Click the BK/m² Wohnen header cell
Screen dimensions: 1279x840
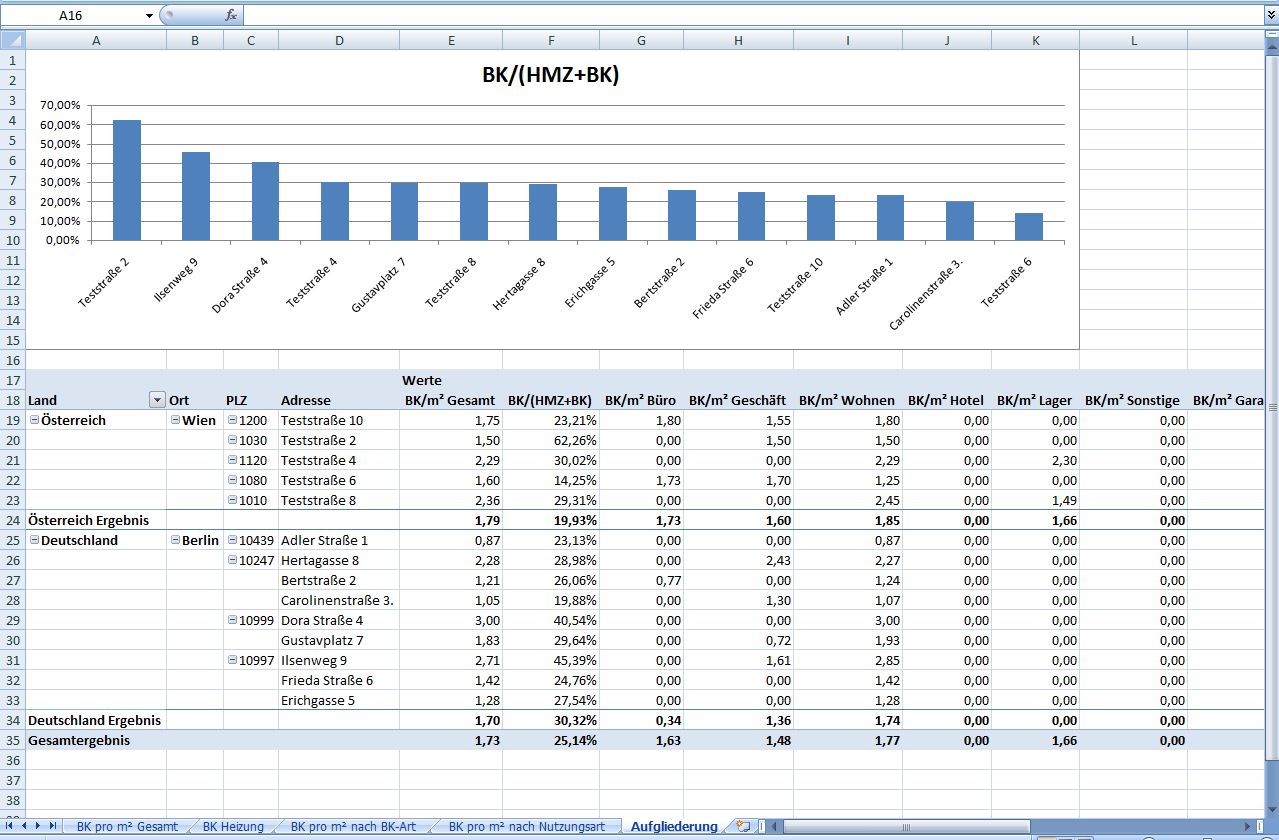click(x=848, y=400)
